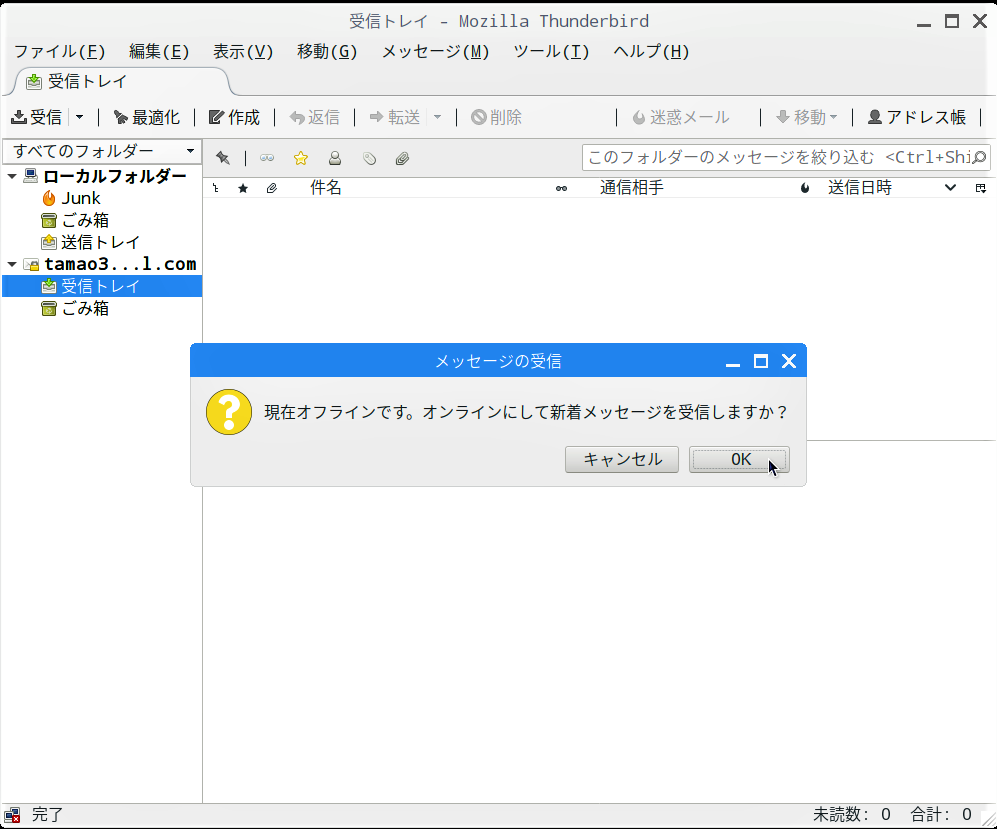The height and width of the screenshot is (829, 997).
Task: Click the 迷惑メール junk button
Action: point(681,117)
